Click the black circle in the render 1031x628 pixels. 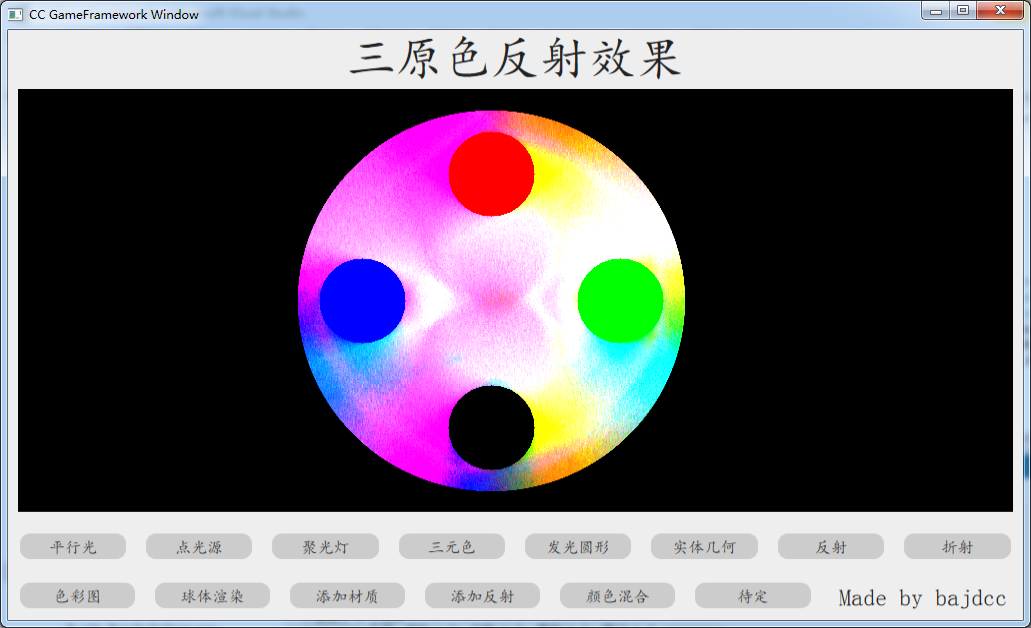491,427
